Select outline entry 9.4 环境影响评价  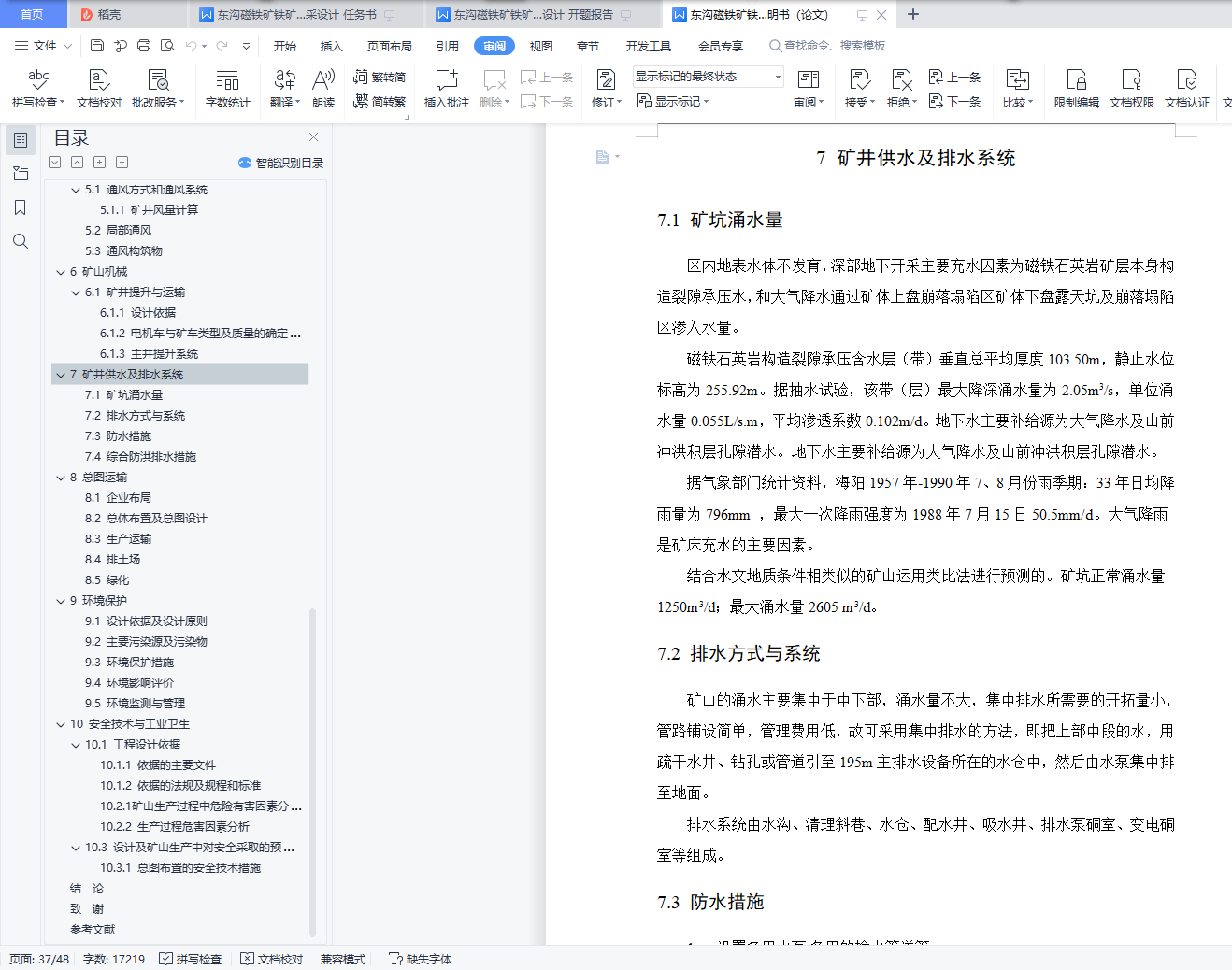coord(130,683)
